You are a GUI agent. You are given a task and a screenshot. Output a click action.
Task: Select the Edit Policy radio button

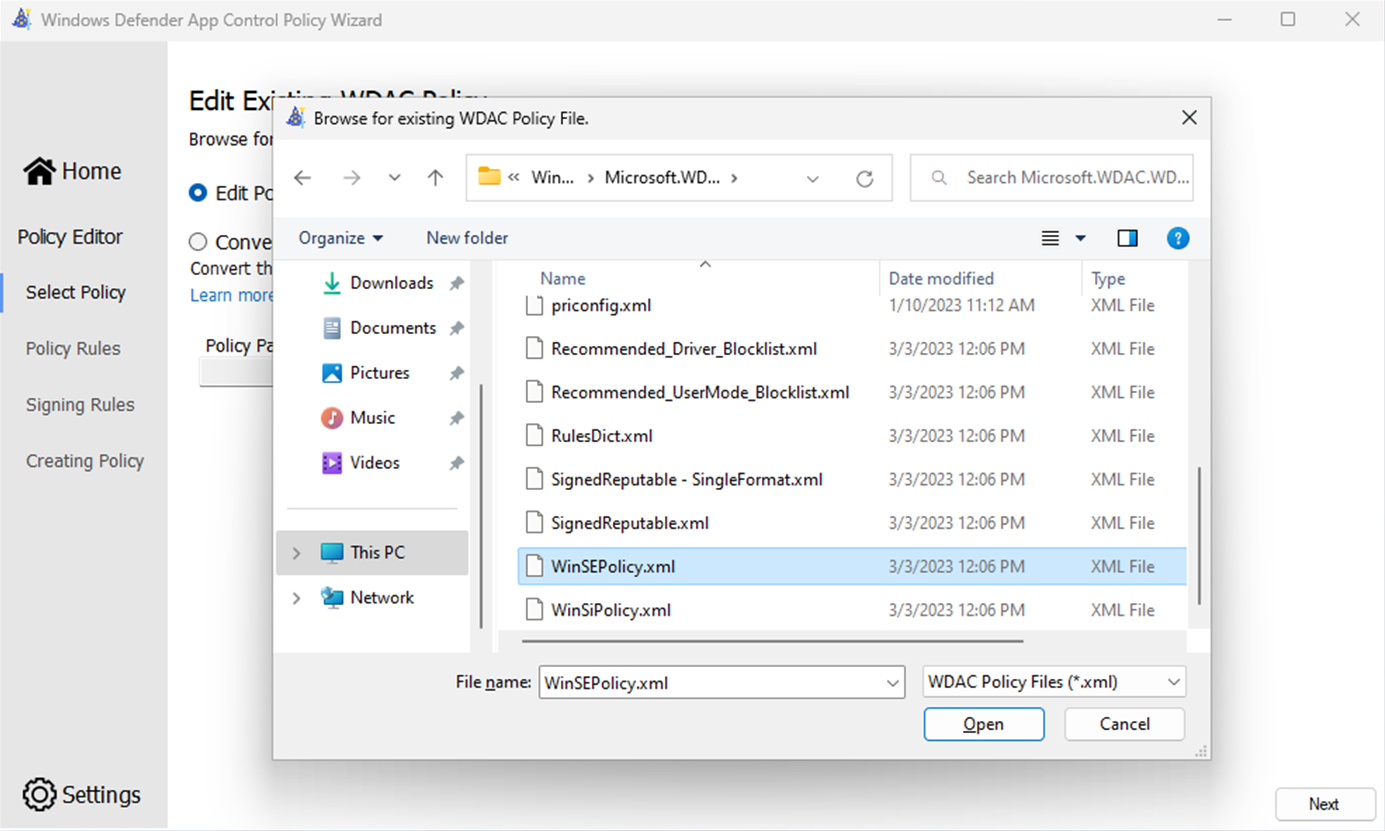point(198,193)
